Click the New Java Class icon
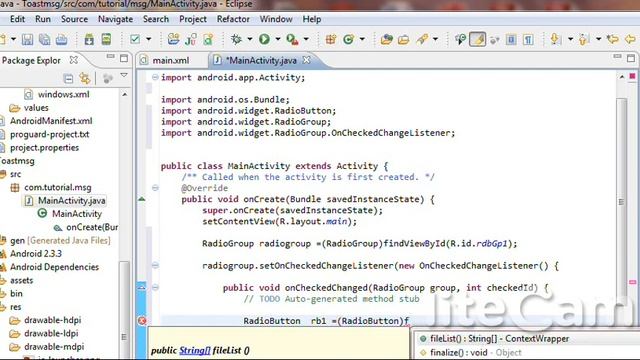 (x=348, y=39)
